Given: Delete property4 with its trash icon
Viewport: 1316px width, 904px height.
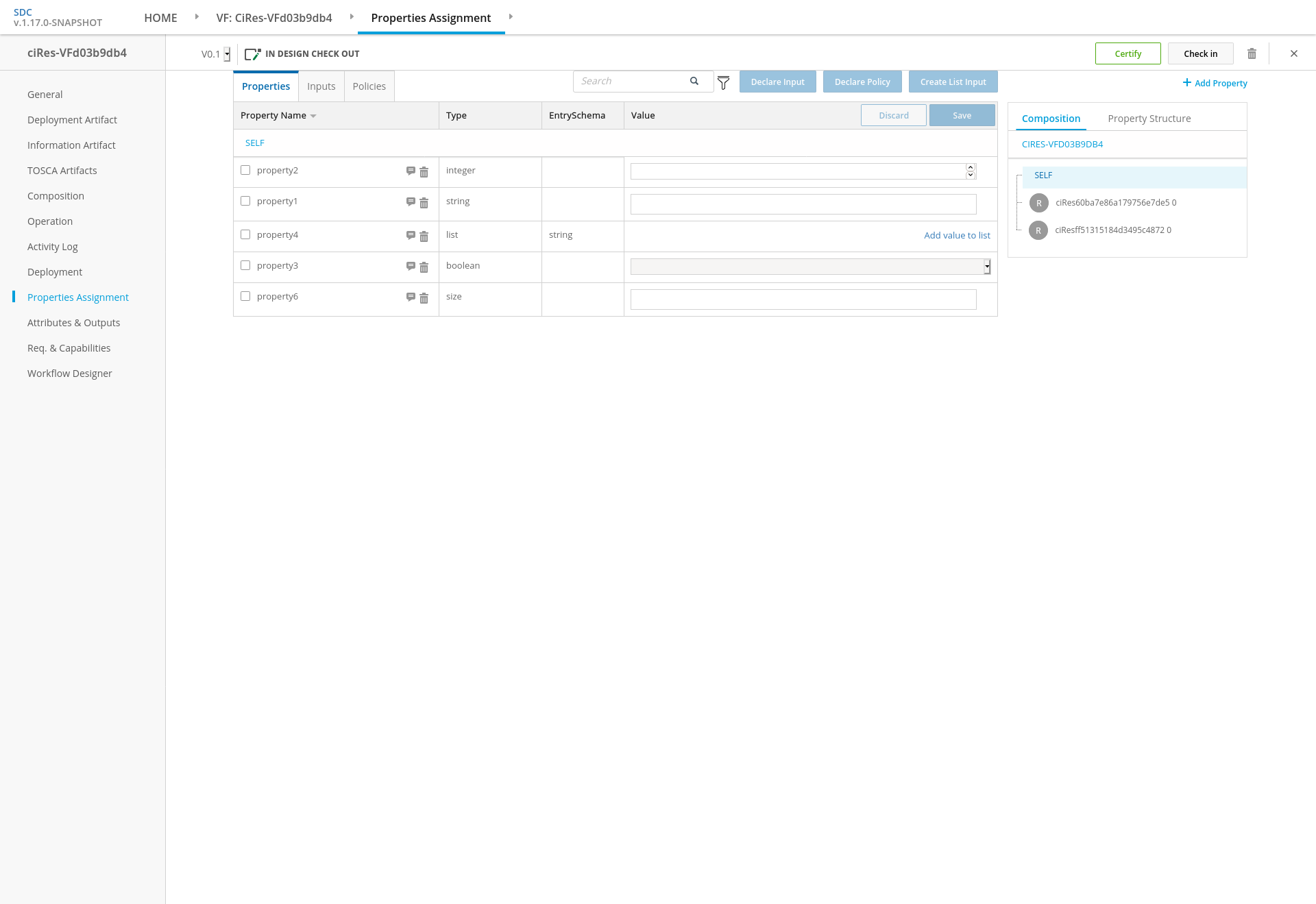Looking at the screenshot, I should coord(424,236).
